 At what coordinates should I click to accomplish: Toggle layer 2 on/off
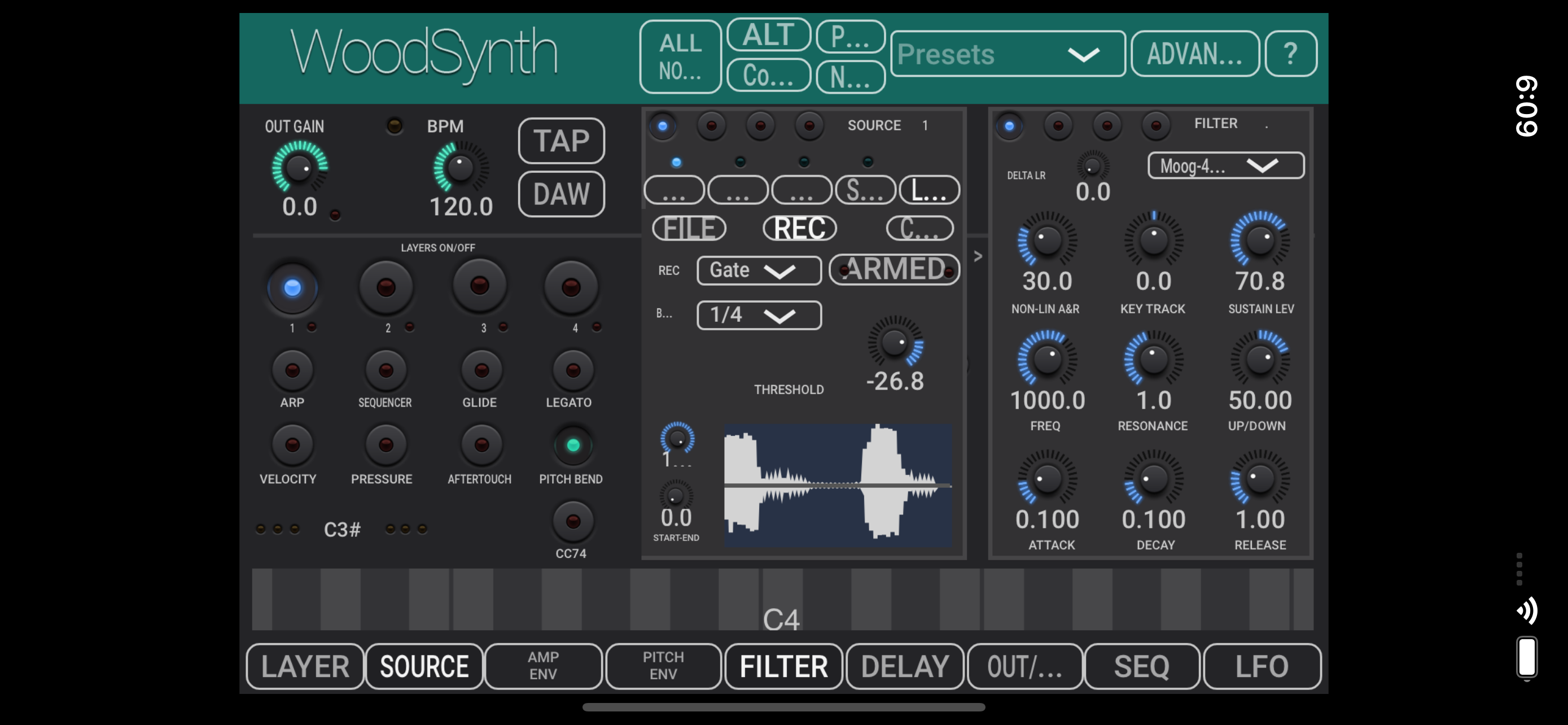click(x=386, y=287)
